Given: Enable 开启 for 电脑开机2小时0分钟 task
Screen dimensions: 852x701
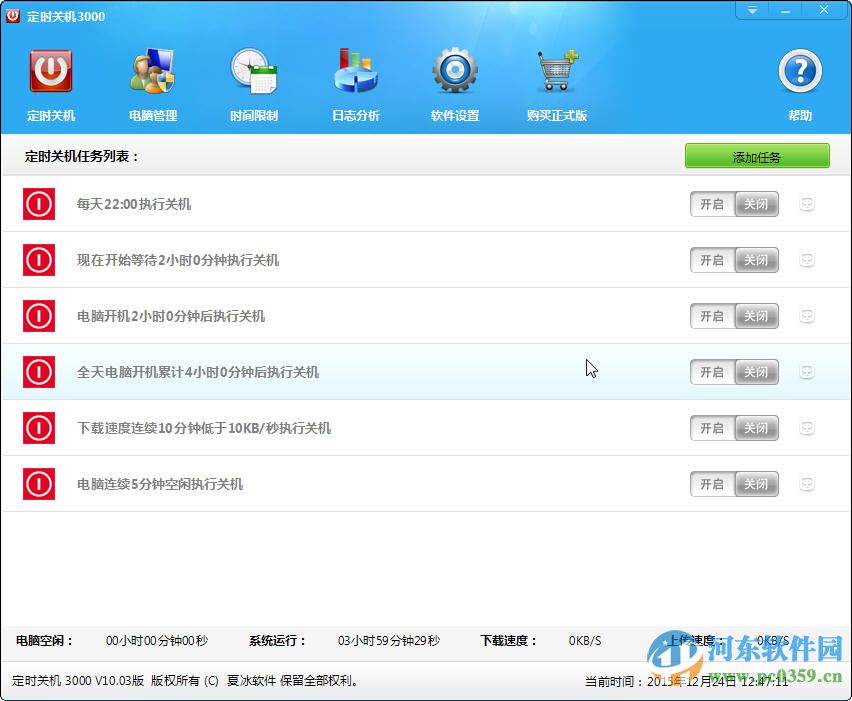Looking at the screenshot, I should pyautogui.click(x=712, y=316).
